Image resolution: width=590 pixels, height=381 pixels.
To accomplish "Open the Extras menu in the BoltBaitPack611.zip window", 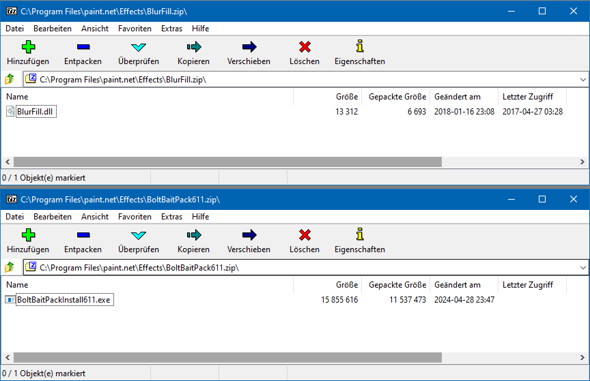I will point(172,217).
